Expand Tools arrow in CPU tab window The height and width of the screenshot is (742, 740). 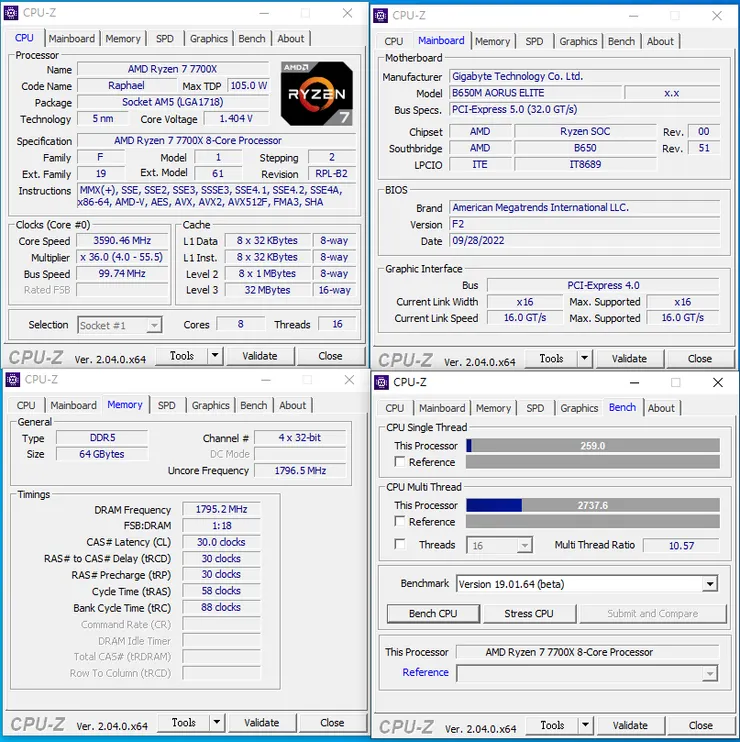(215, 355)
